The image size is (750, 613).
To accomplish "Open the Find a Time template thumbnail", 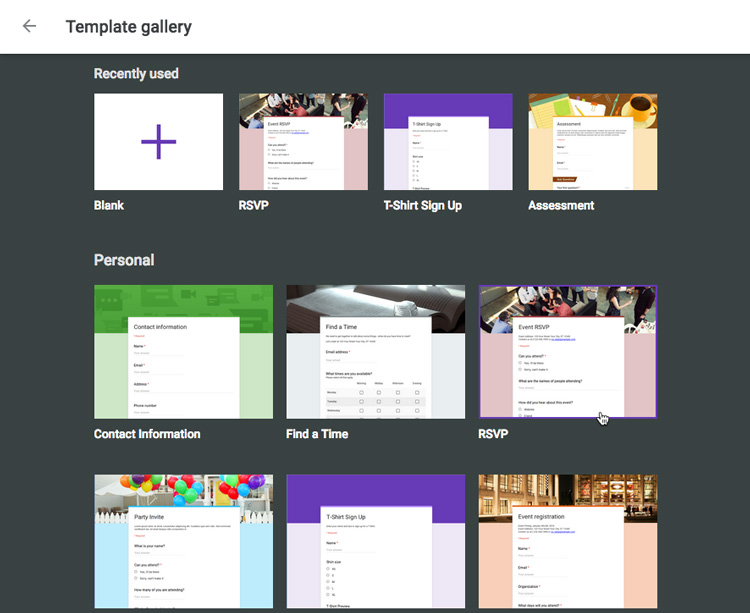I will 375,352.
